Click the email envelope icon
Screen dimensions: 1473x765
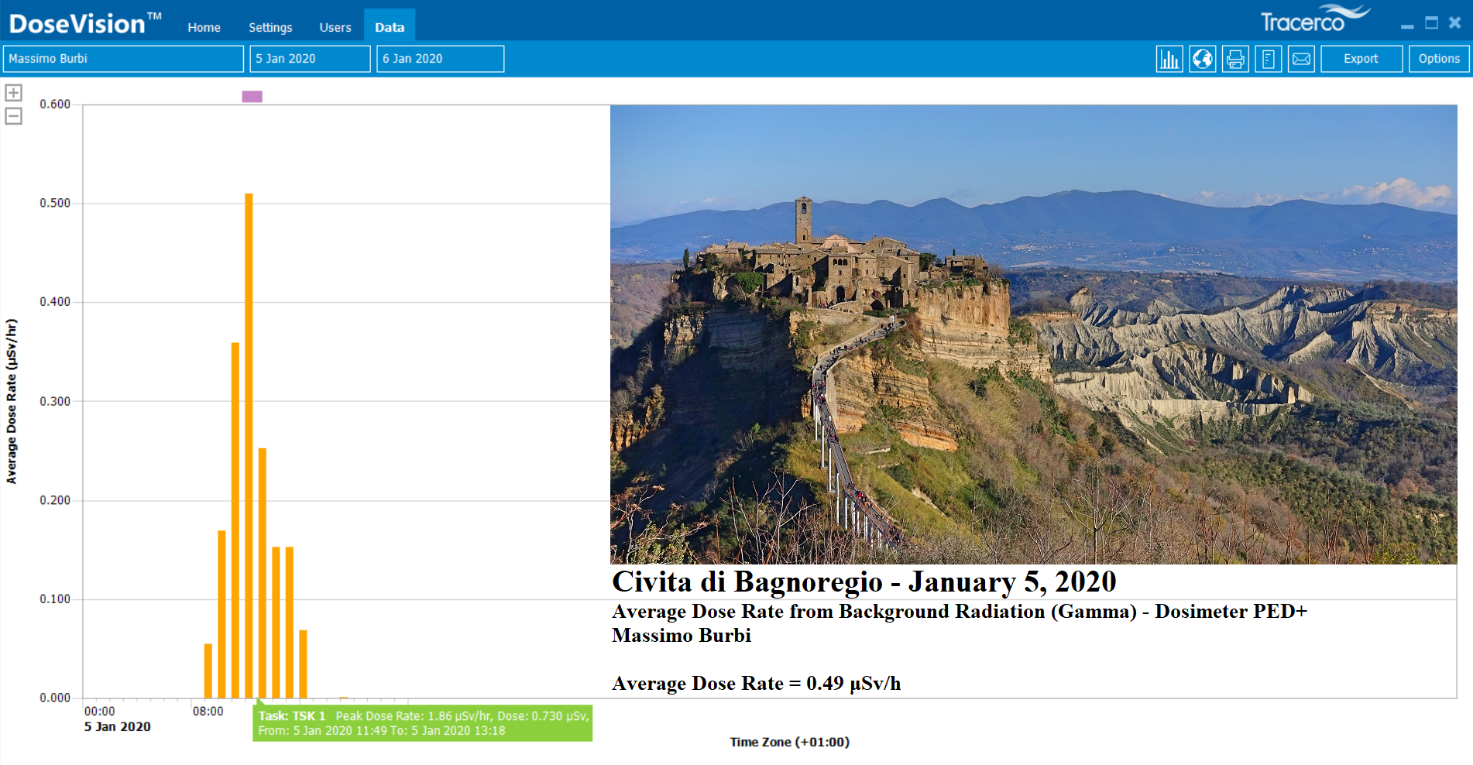click(1301, 59)
